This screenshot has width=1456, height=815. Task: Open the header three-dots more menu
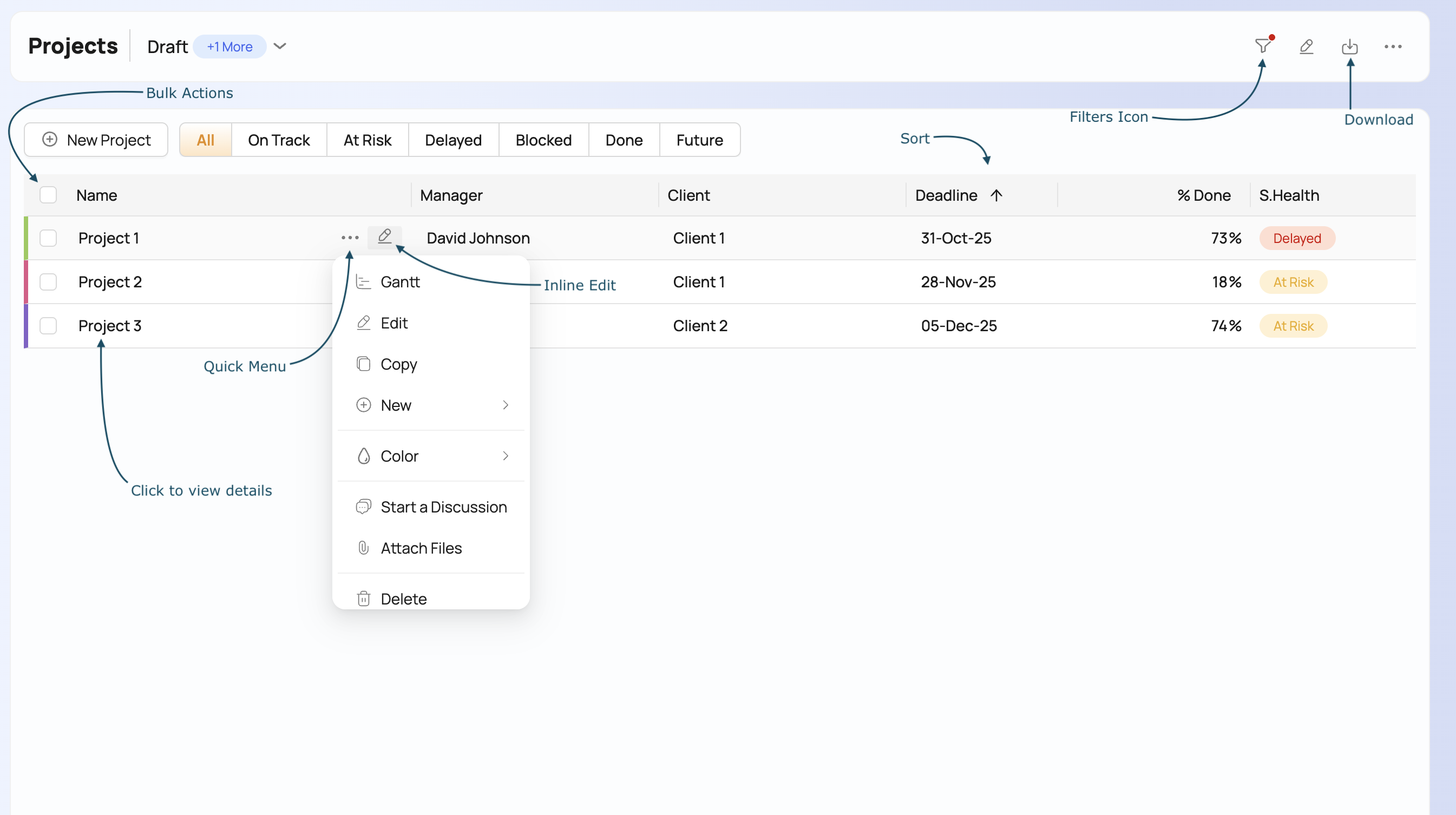pyautogui.click(x=1393, y=47)
